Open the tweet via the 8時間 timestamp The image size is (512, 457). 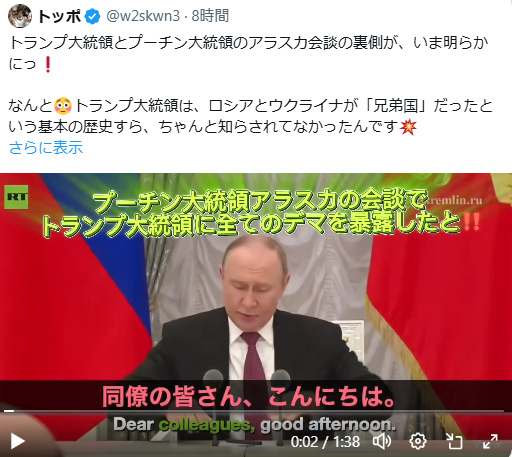(x=210, y=16)
